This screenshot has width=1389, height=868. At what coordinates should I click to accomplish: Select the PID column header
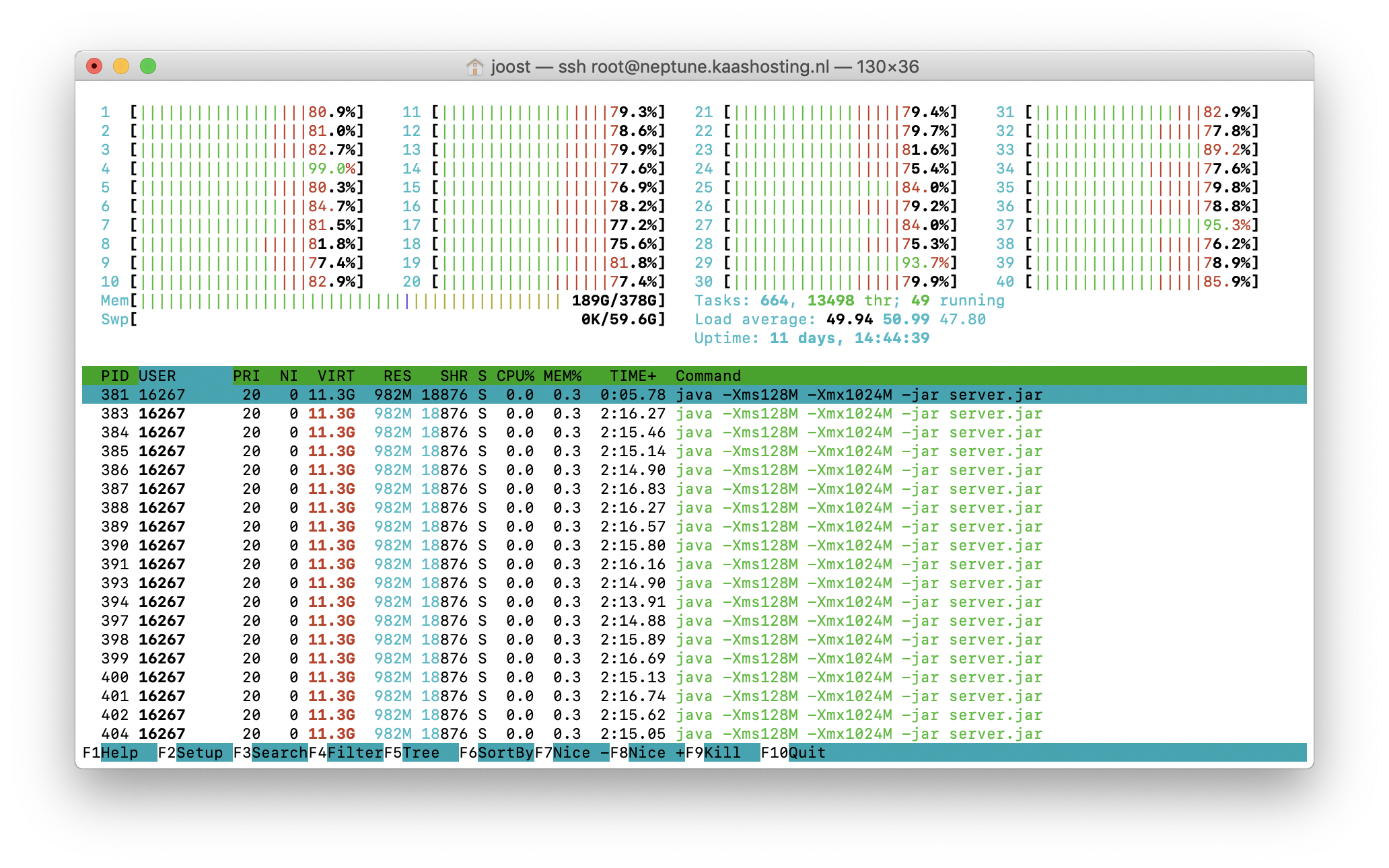click(114, 375)
